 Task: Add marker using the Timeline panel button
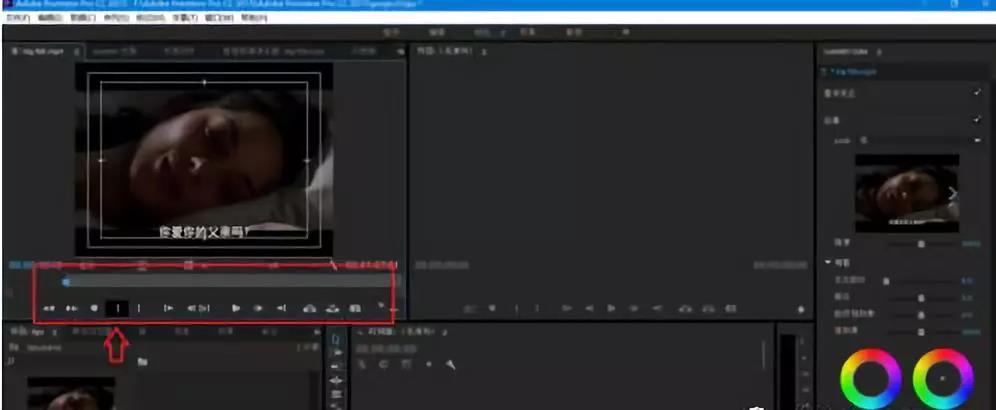pyautogui.click(x=428, y=364)
